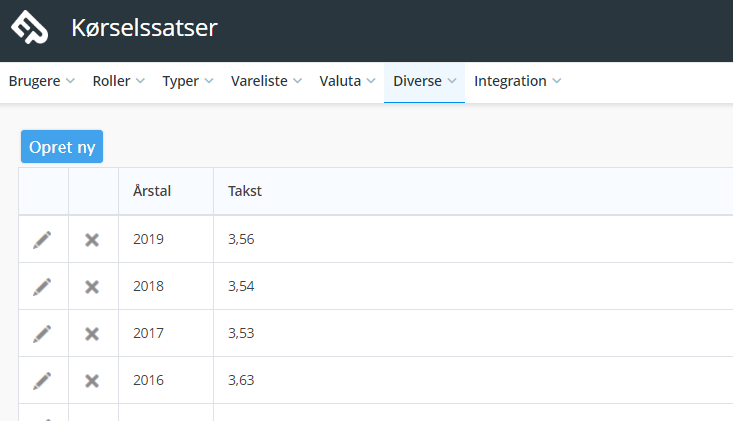This screenshot has height=421, width=733.
Task: Edit the 2019 rate with pencil icon
Action: click(x=42, y=240)
